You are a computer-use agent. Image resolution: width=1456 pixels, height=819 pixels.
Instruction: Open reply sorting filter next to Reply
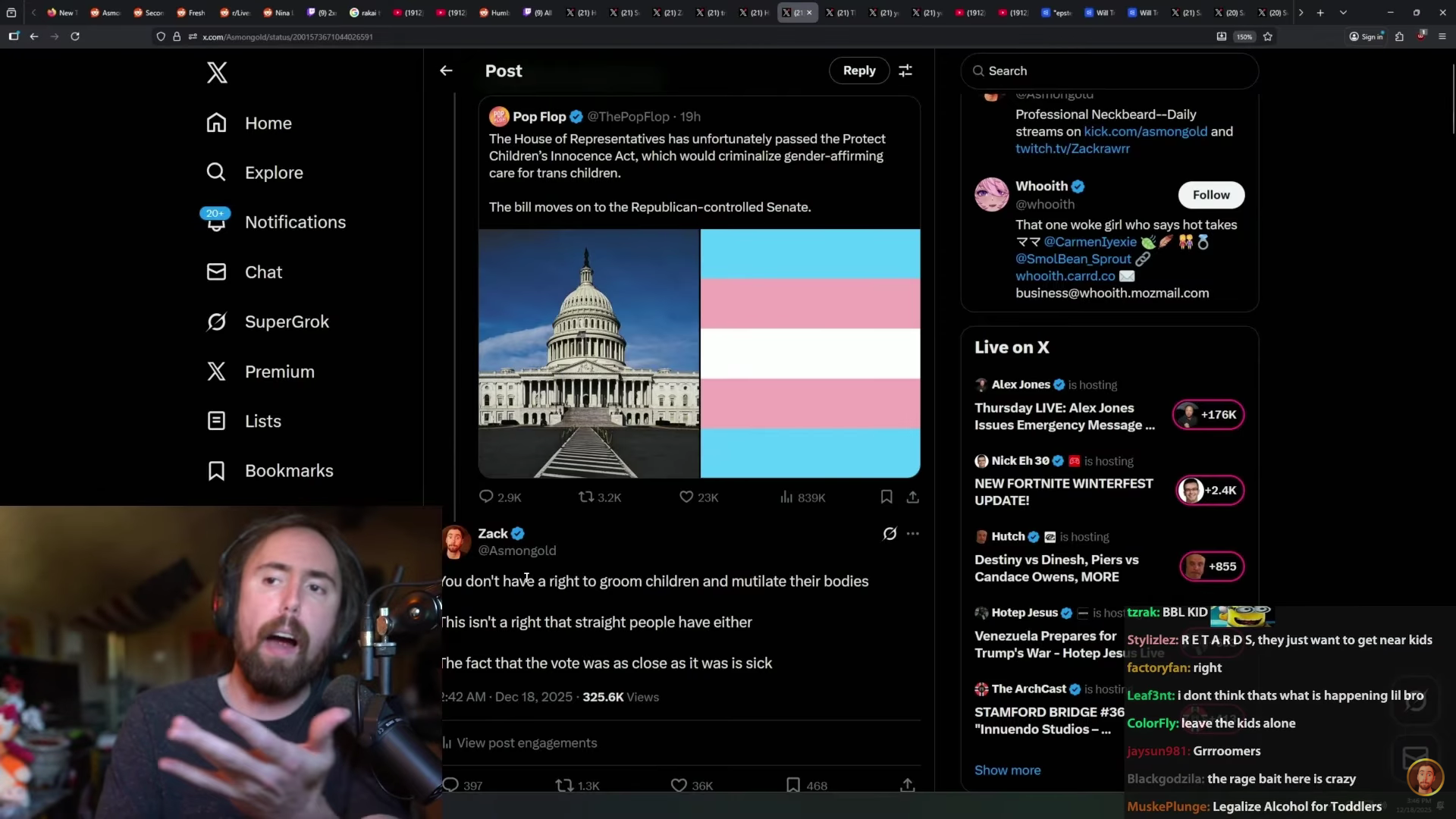905,71
